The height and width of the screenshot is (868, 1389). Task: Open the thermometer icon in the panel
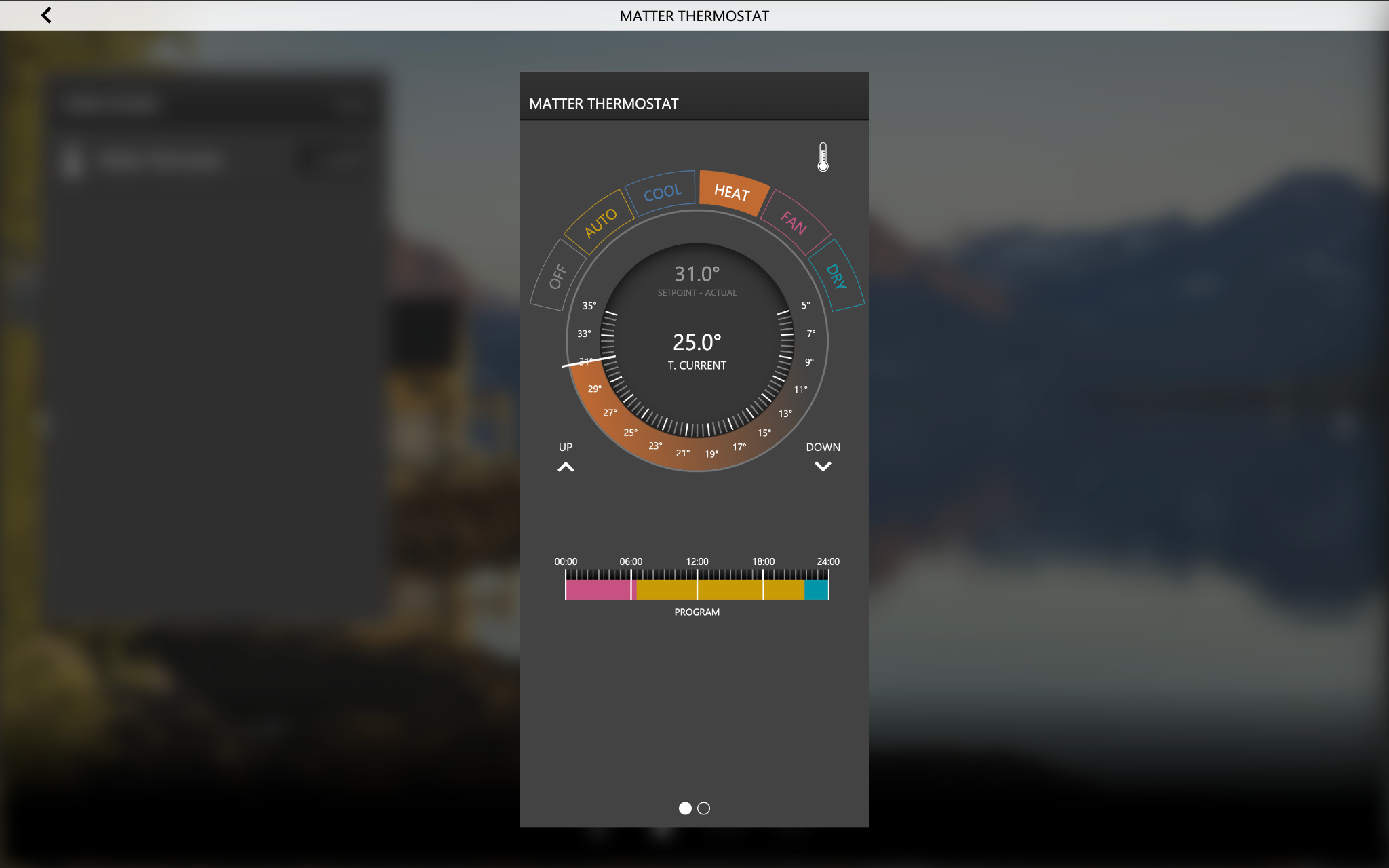(823, 157)
